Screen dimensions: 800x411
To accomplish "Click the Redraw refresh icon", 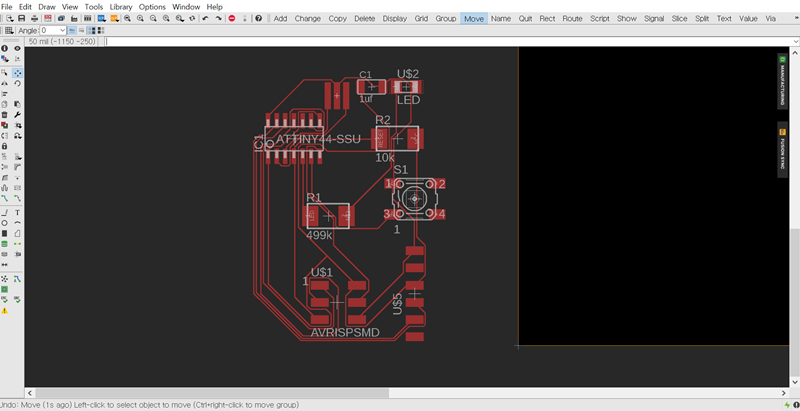I will point(192,18).
